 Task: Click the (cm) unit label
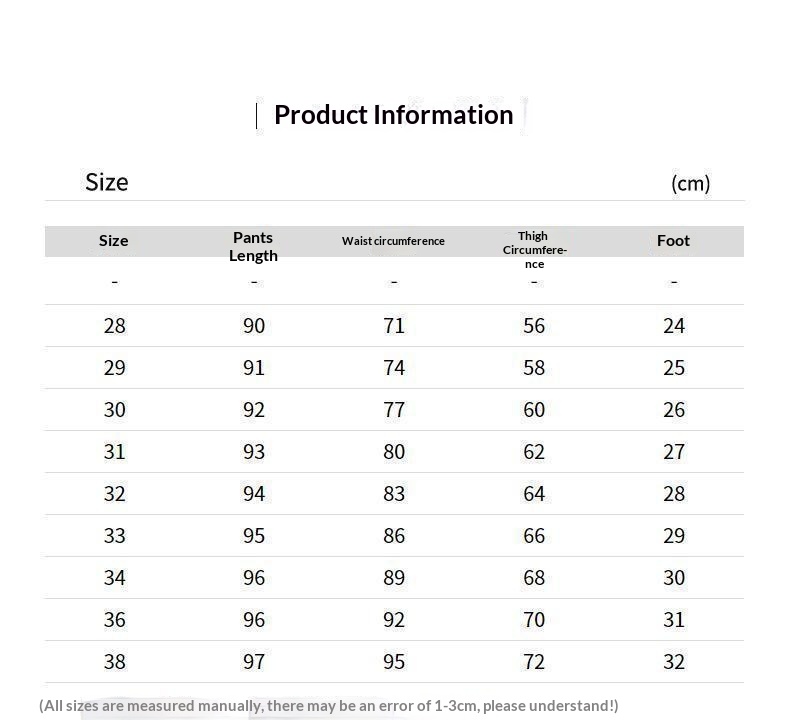[690, 183]
